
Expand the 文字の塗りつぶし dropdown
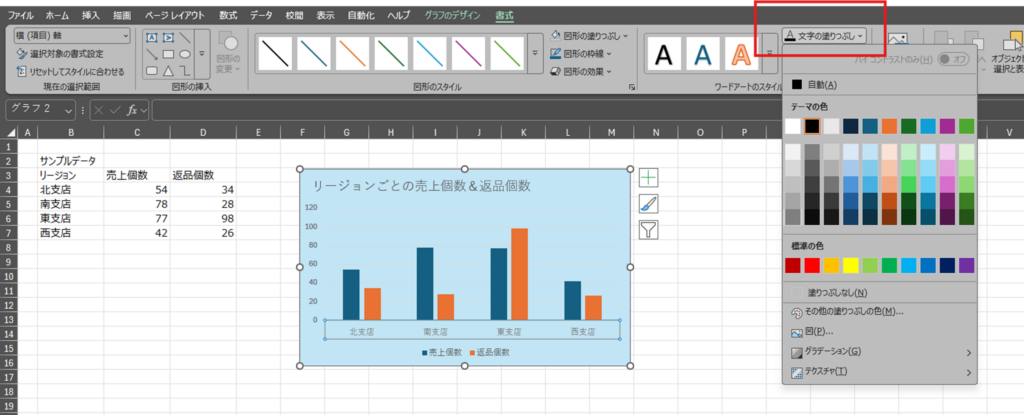(824, 36)
